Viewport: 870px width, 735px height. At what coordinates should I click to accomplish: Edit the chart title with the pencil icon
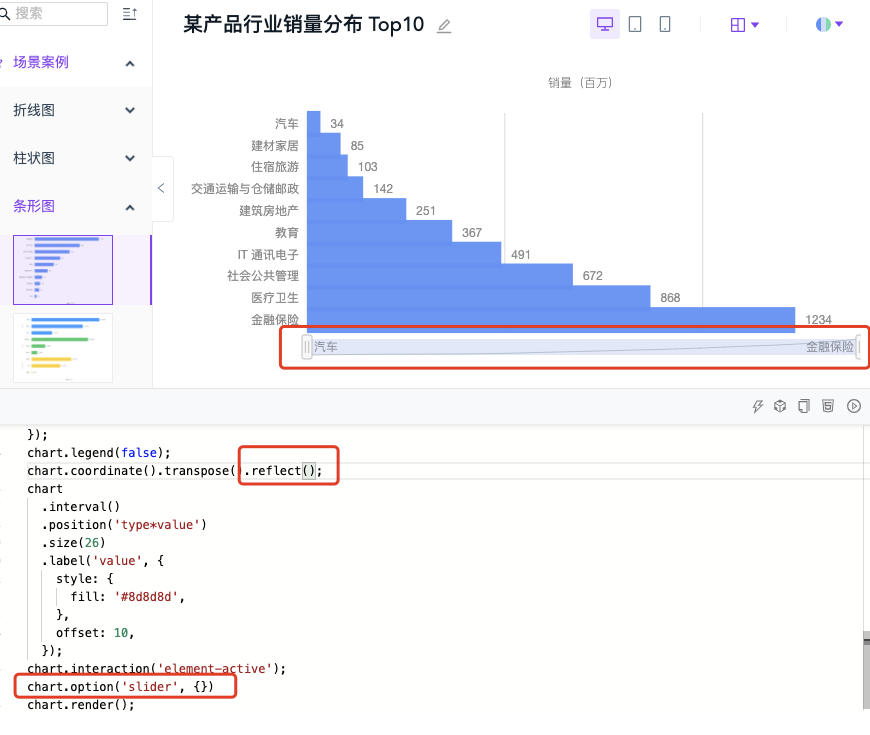pyautogui.click(x=443, y=26)
